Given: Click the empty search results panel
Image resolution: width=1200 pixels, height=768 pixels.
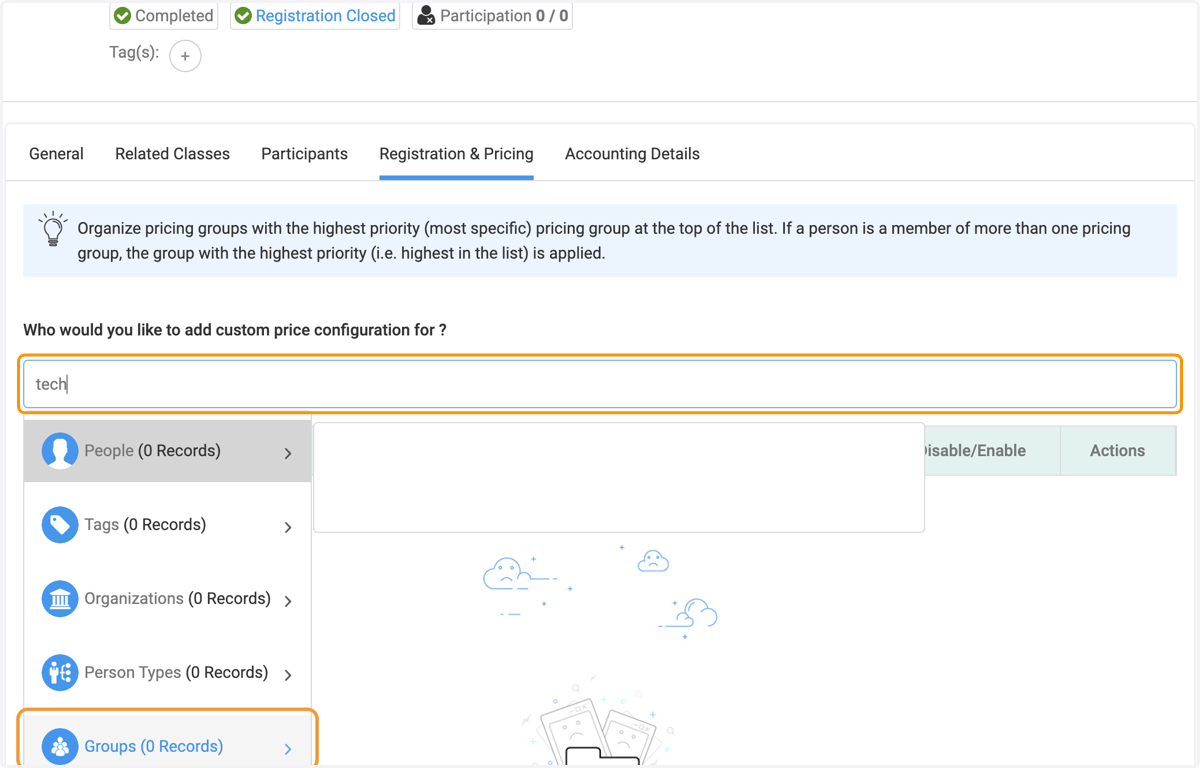Looking at the screenshot, I should 619,477.
